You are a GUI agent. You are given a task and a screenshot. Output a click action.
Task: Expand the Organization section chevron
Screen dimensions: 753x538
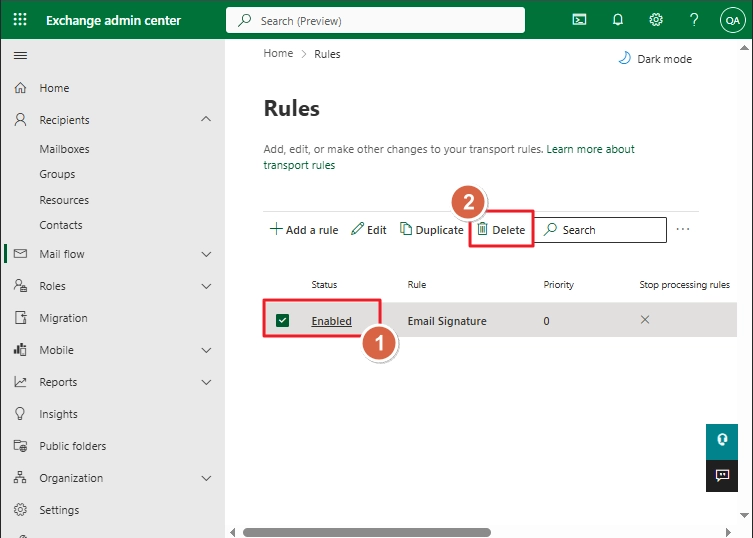(206, 478)
